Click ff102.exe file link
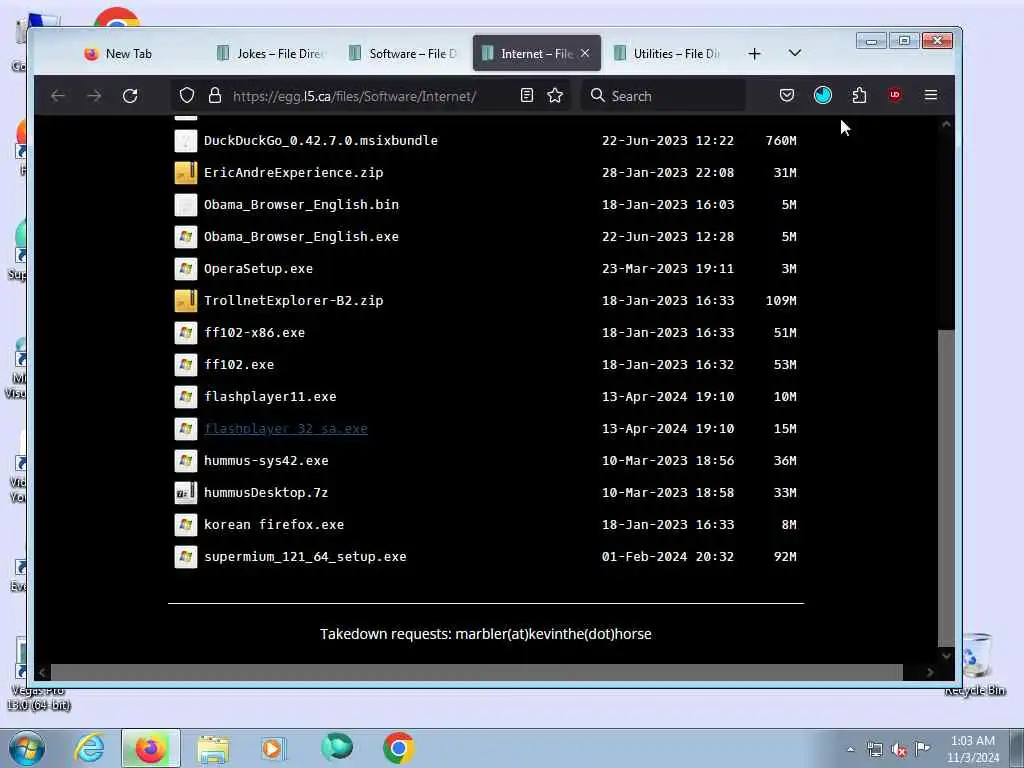This screenshot has width=1024, height=768. 239,364
